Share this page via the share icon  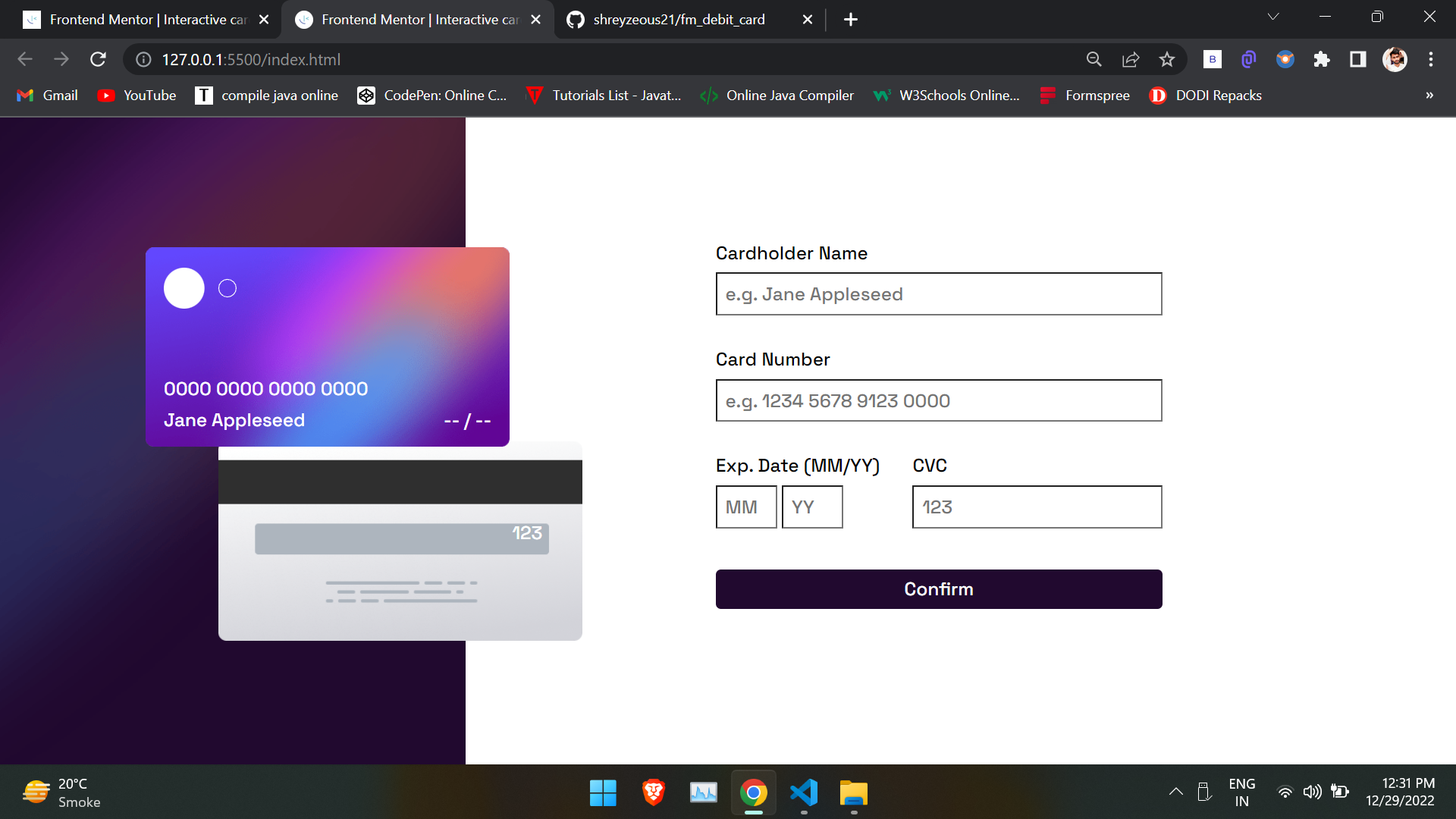(x=1131, y=59)
